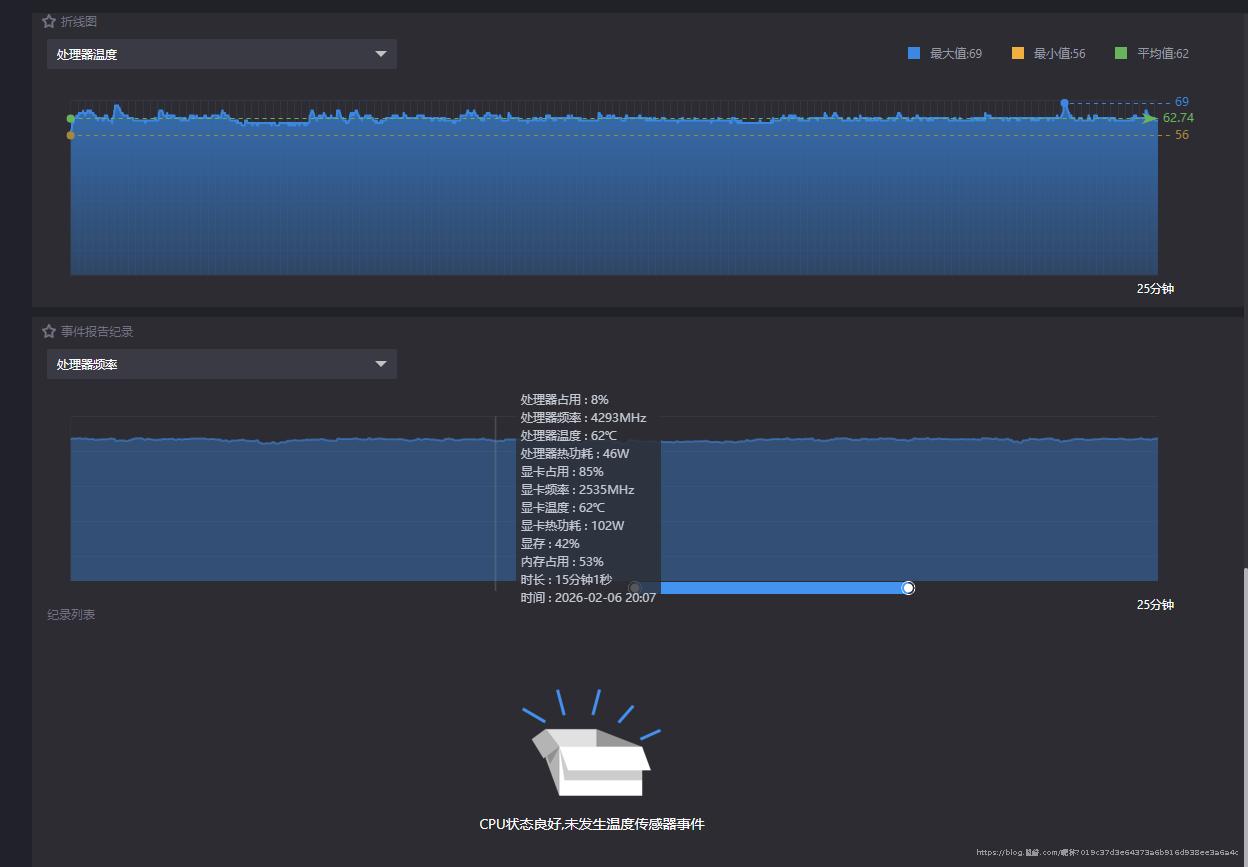Click the dark left handle of the time range slider

tap(634, 588)
